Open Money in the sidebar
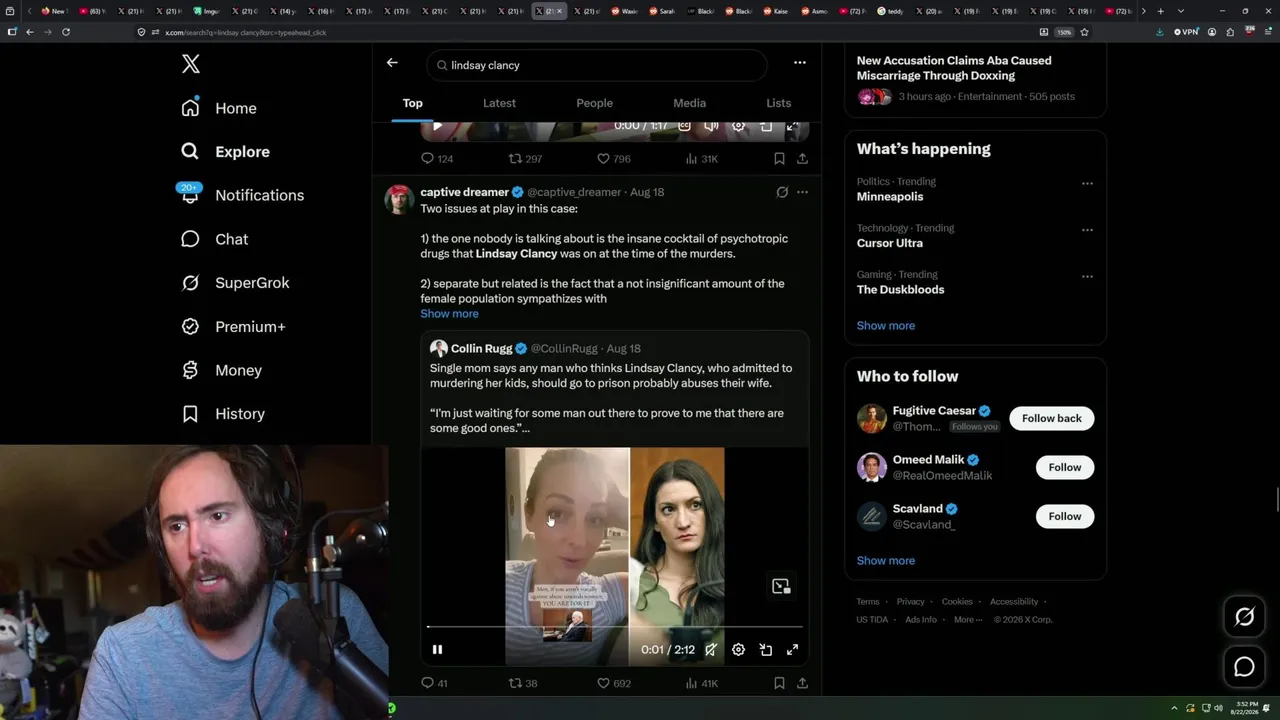This screenshot has height=720, width=1280. coord(221,370)
